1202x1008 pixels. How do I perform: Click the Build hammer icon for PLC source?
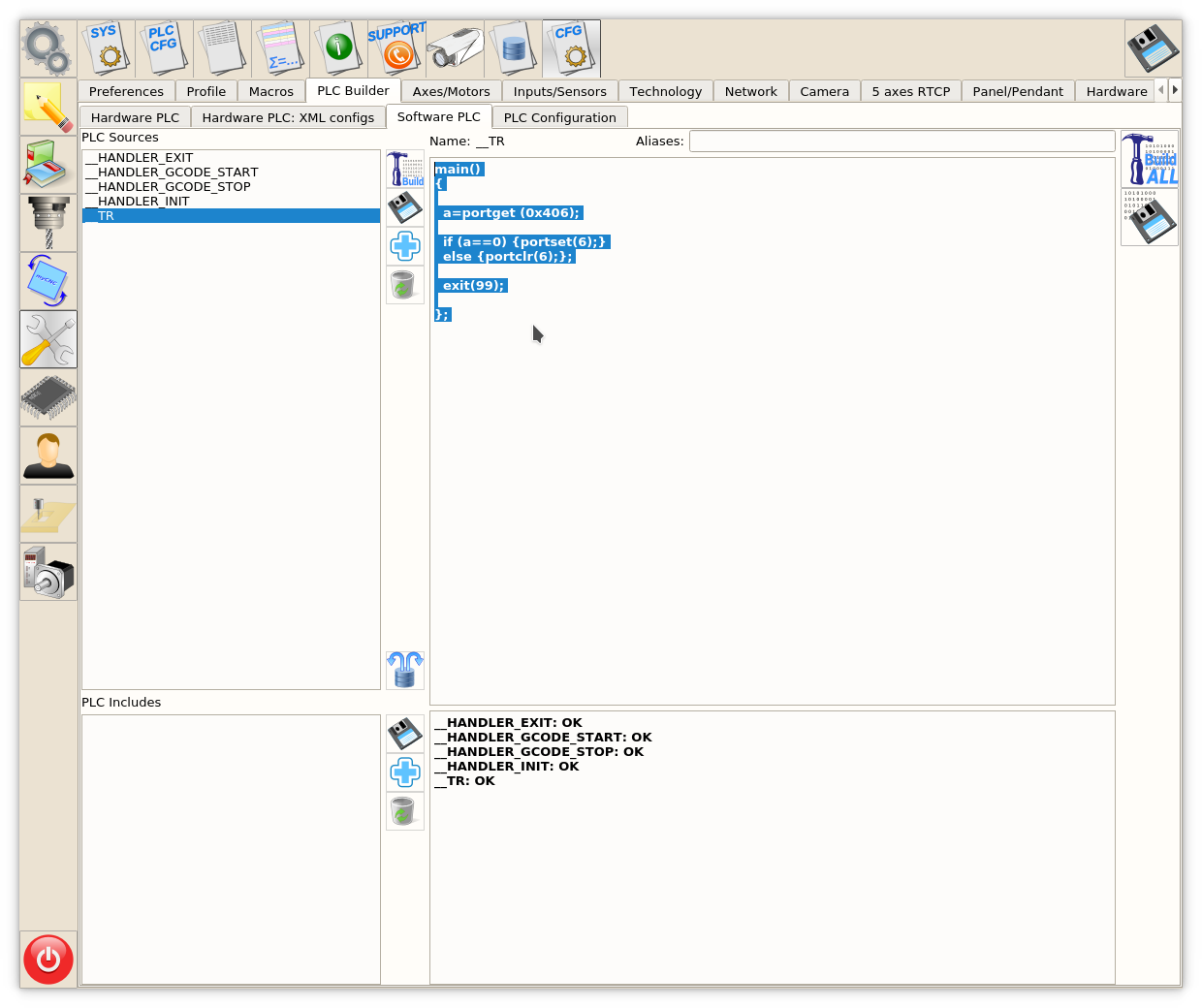[x=405, y=169]
